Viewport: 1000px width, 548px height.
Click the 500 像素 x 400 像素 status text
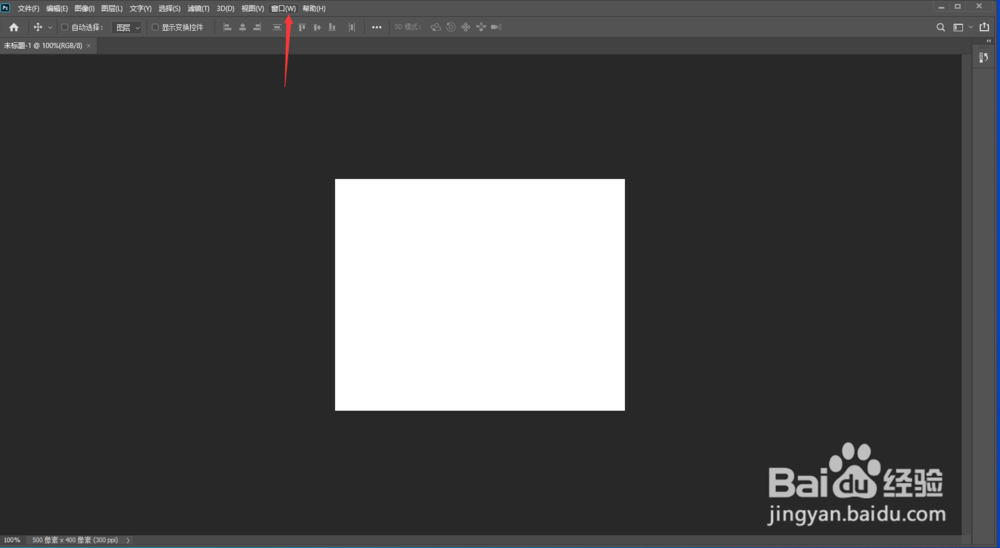pos(75,540)
